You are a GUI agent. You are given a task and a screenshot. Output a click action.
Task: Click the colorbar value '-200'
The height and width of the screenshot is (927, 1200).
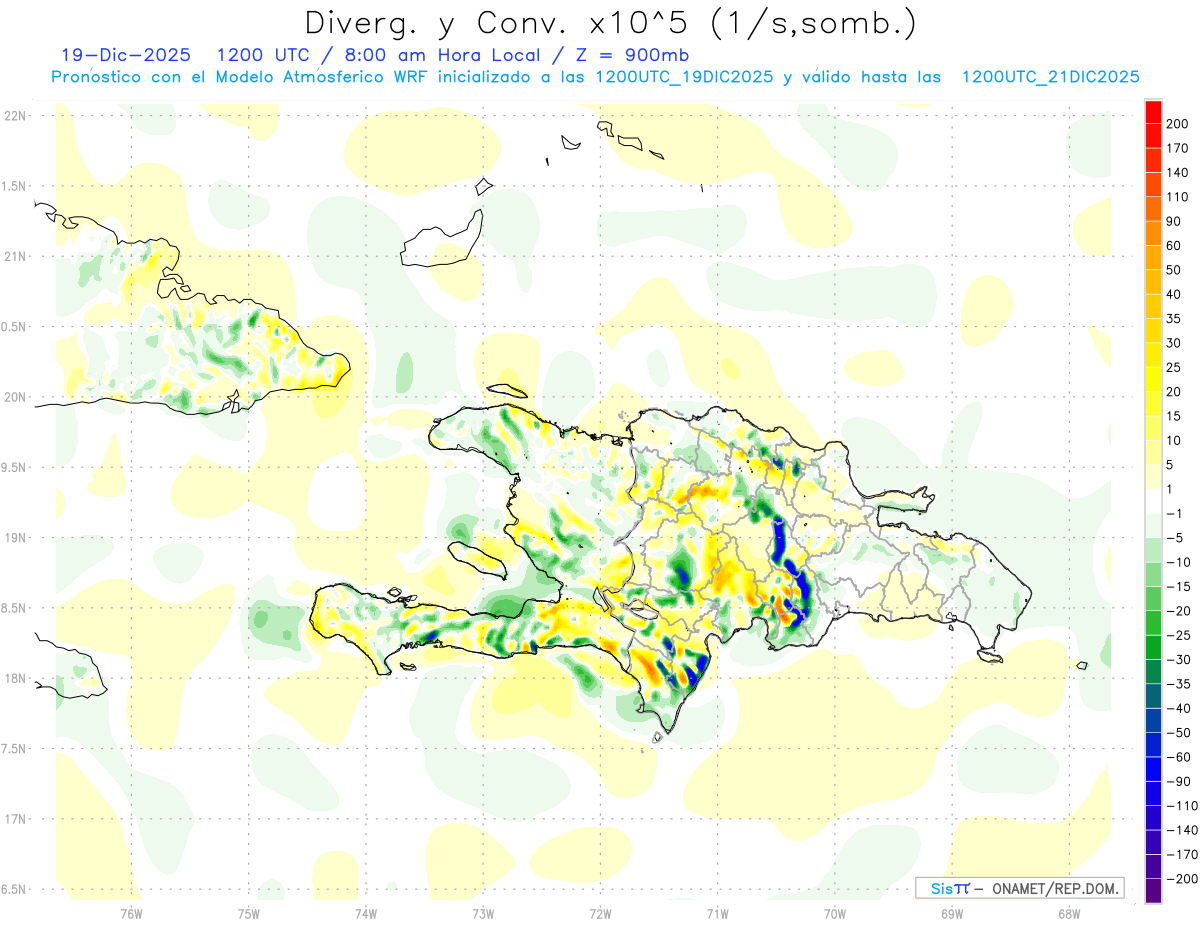click(1180, 879)
